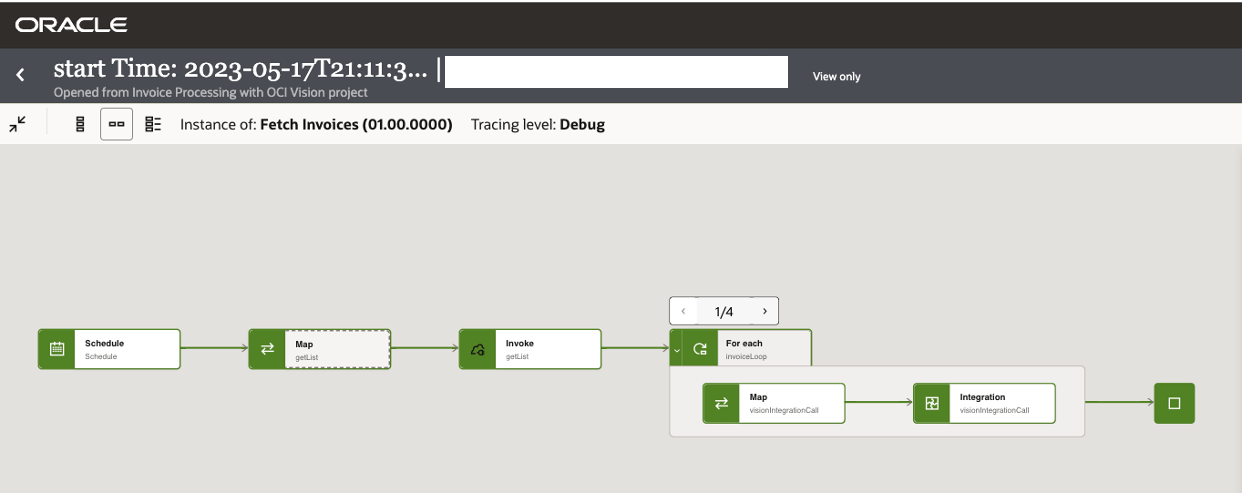The width and height of the screenshot is (1242, 496).
Task: Select the Schedule calendar icon
Action: coord(57,349)
